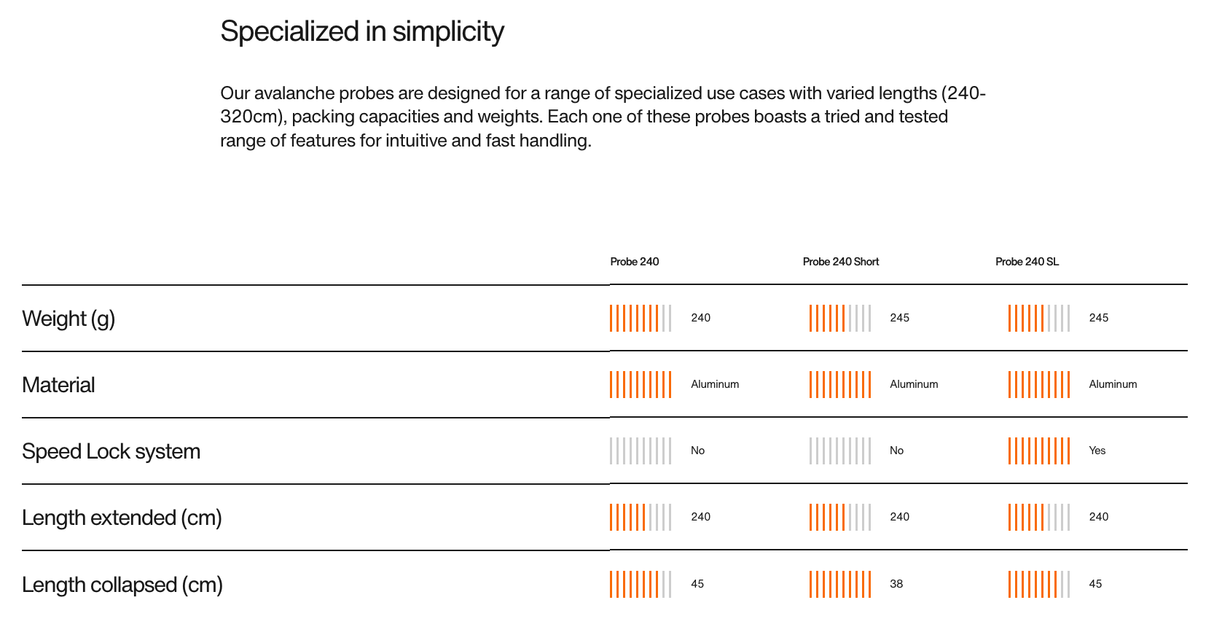Click Probe 240 SL Aluminum material gauge
The height and width of the screenshot is (643, 1214).
click(x=1039, y=384)
